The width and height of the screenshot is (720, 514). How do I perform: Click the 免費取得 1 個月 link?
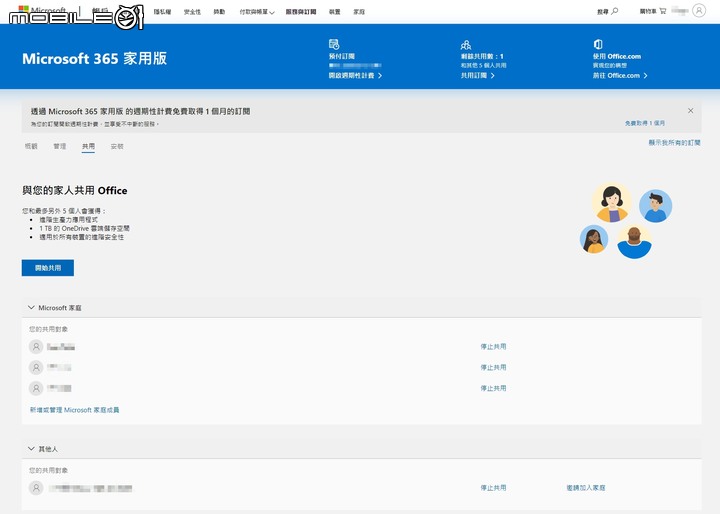pyautogui.click(x=645, y=123)
